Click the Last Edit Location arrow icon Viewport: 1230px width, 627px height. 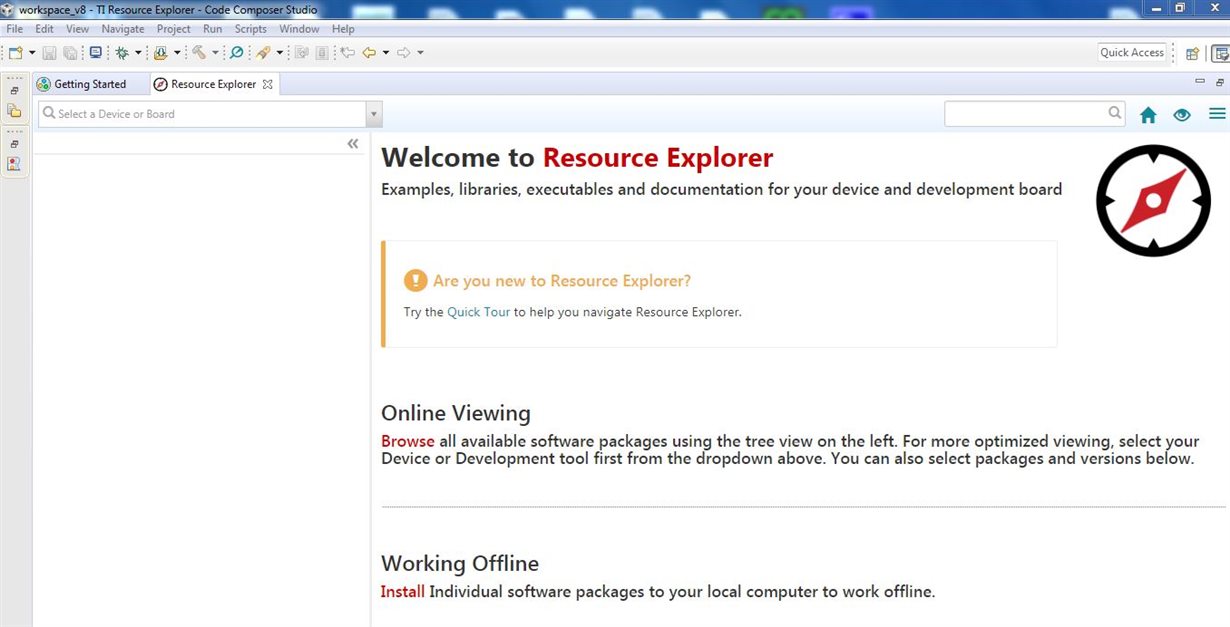point(347,53)
